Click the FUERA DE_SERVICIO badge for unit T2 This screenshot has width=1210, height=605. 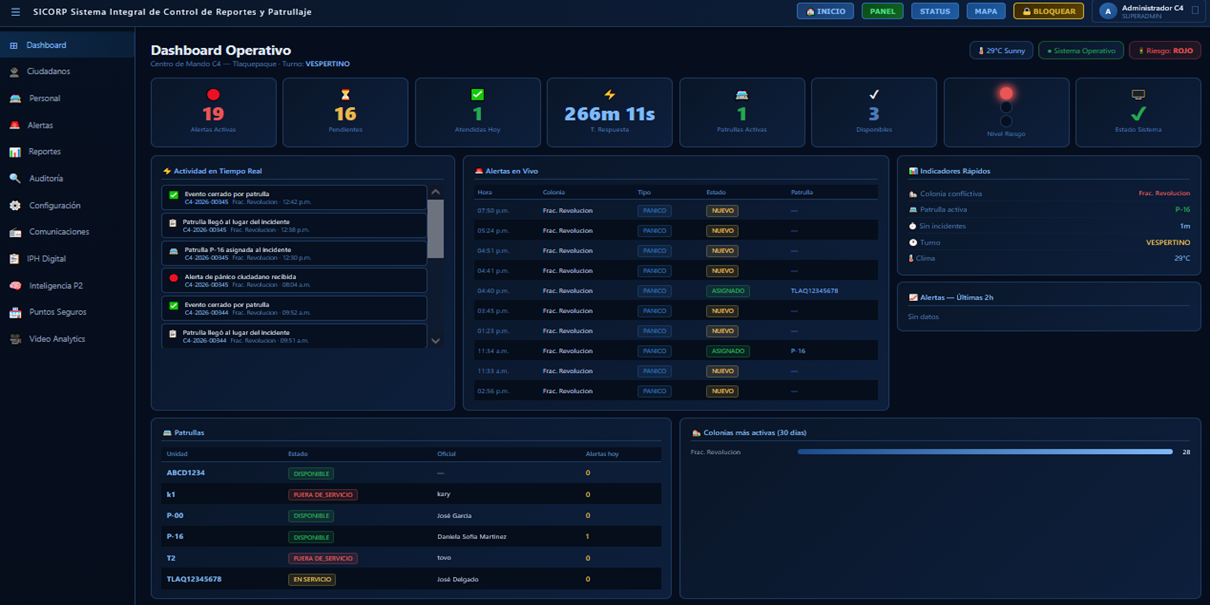coord(322,558)
